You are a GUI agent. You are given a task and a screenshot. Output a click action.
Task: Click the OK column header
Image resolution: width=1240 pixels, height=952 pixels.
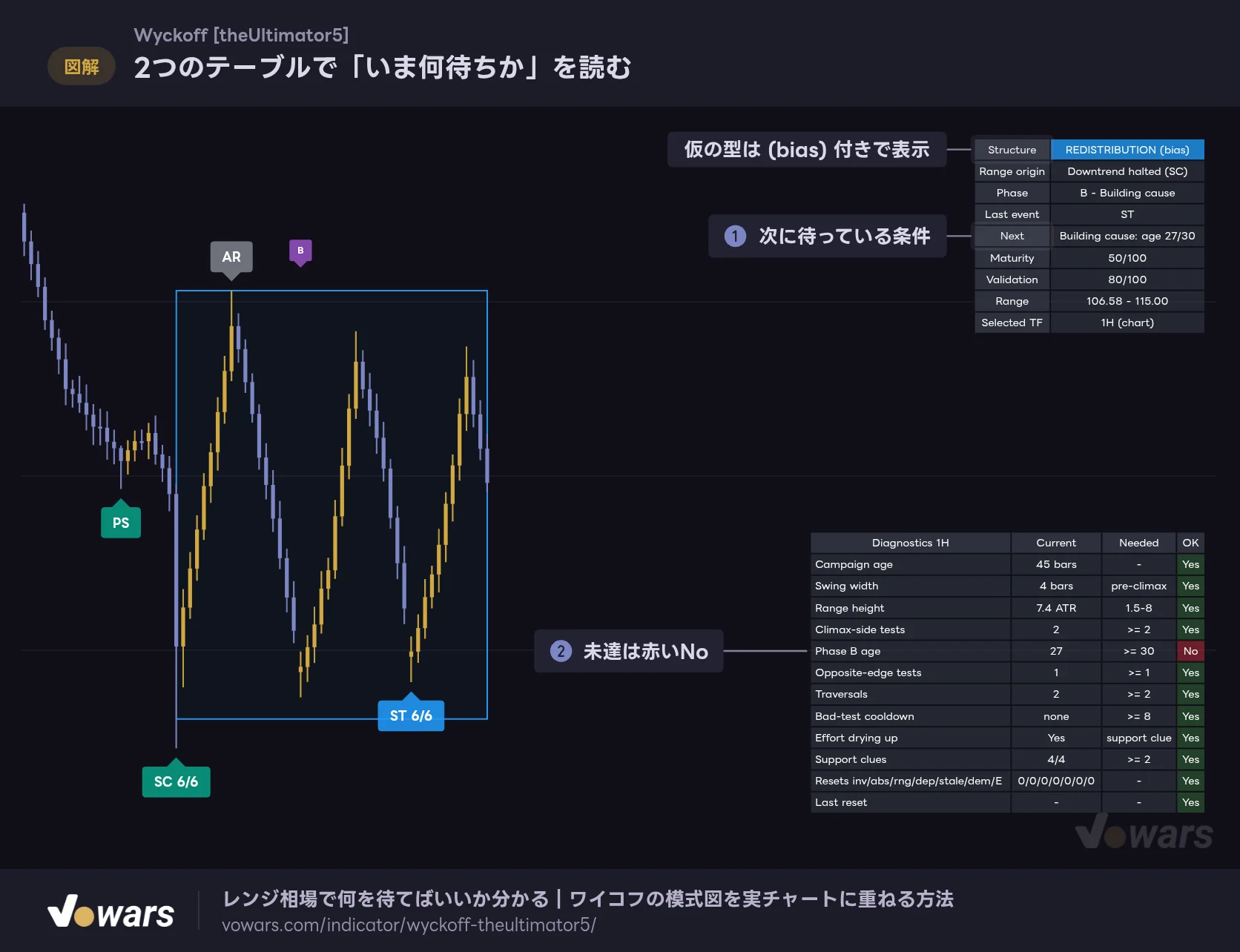(x=1190, y=543)
